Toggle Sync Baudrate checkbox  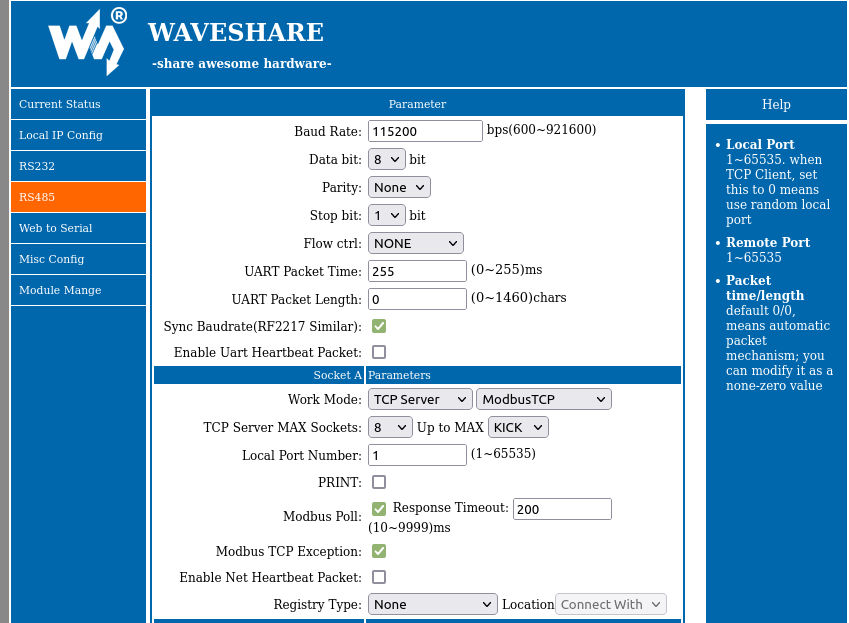pyautogui.click(x=379, y=326)
